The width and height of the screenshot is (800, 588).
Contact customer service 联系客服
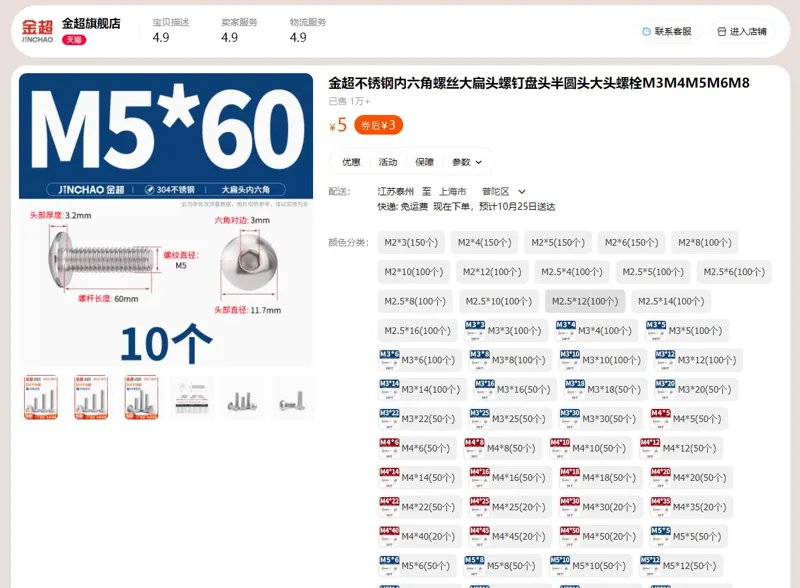(x=667, y=32)
